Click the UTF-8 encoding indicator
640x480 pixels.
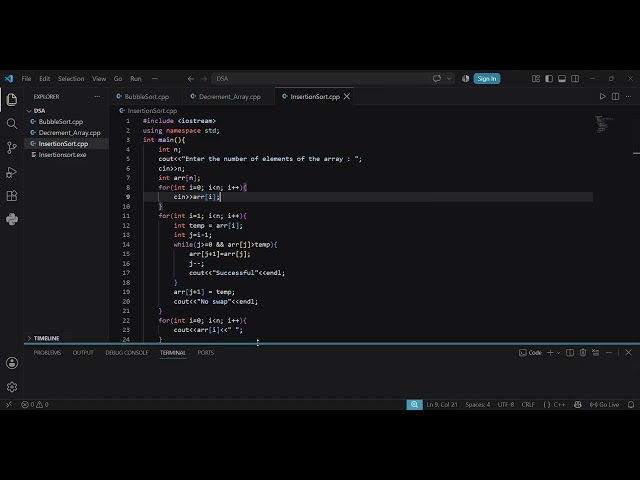pos(506,404)
